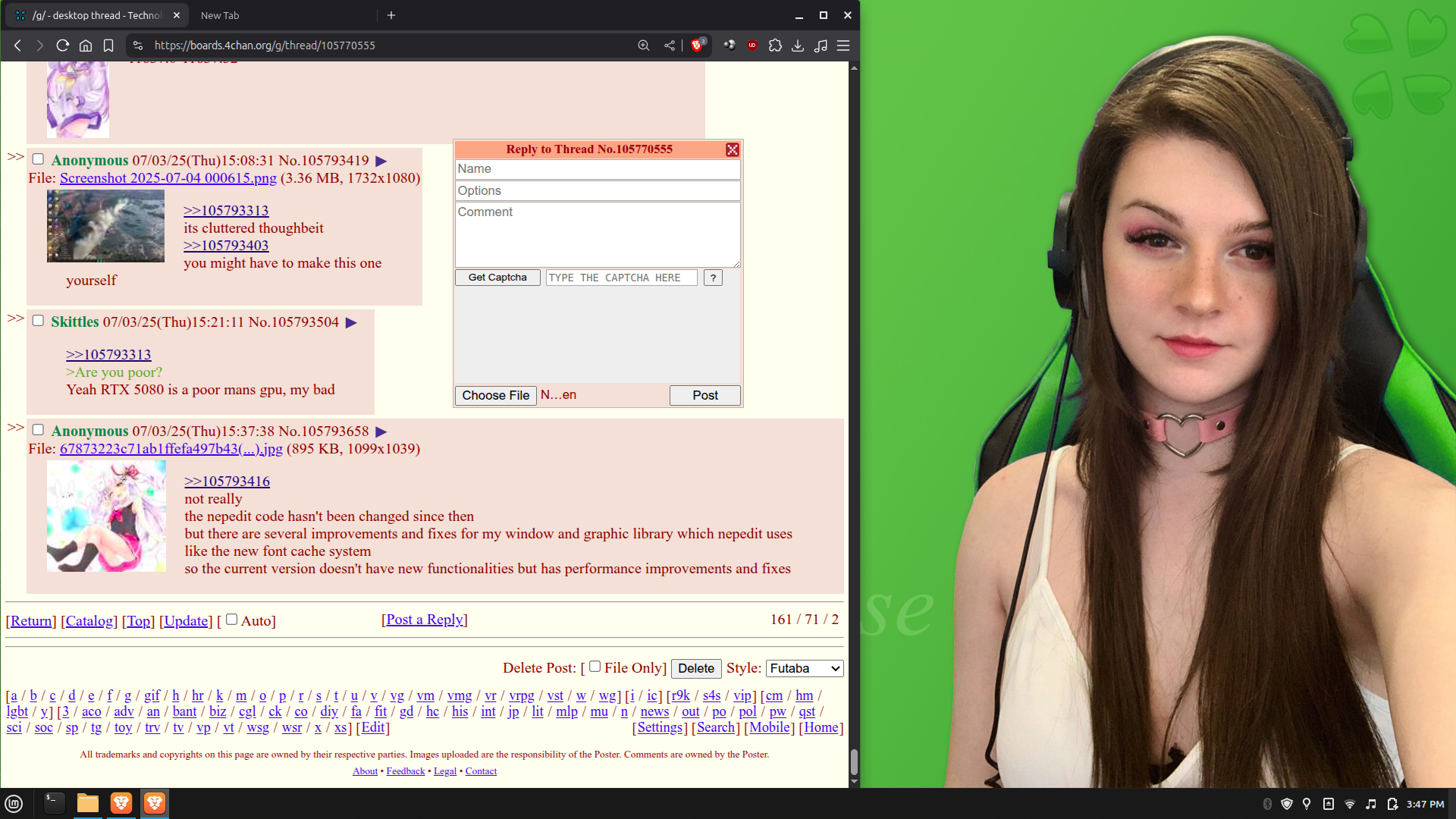This screenshot has height=819, width=1456.
Task: Open the extensions puzzle-piece menu
Action: coord(775,45)
